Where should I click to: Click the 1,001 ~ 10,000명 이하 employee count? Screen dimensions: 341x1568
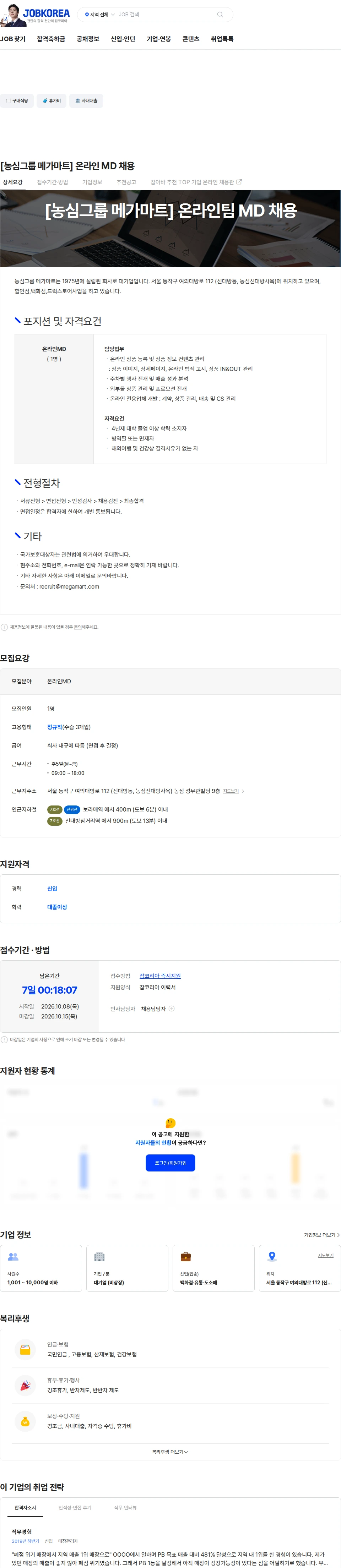(33, 1283)
